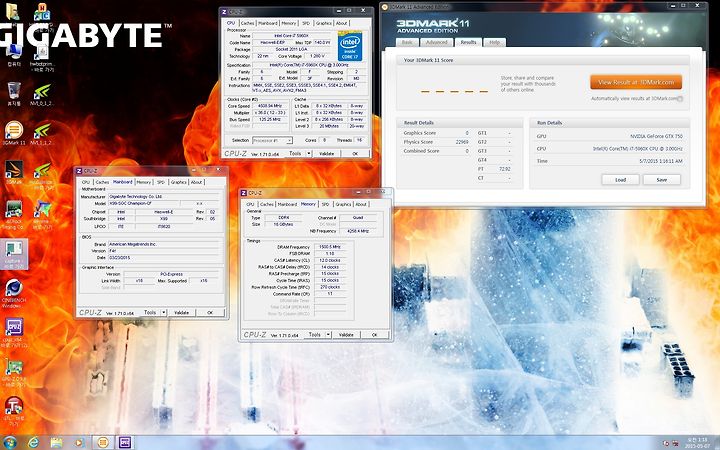Click the Physics Score value 22969

point(462,142)
